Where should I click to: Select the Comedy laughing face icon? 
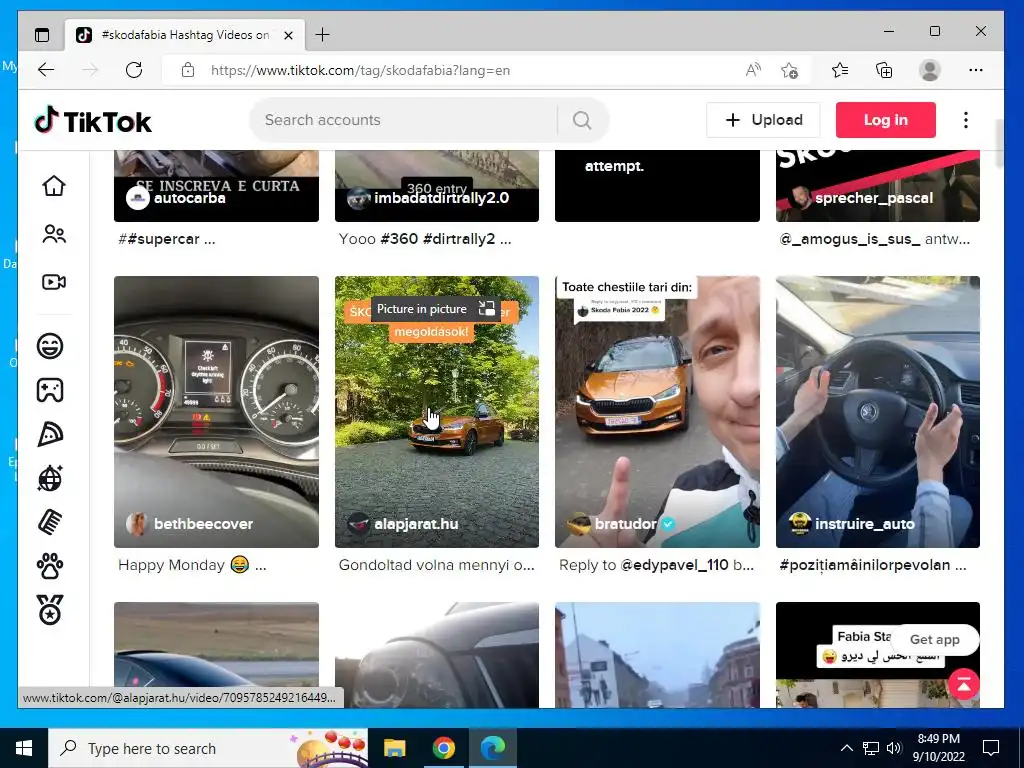(x=50, y=345)
